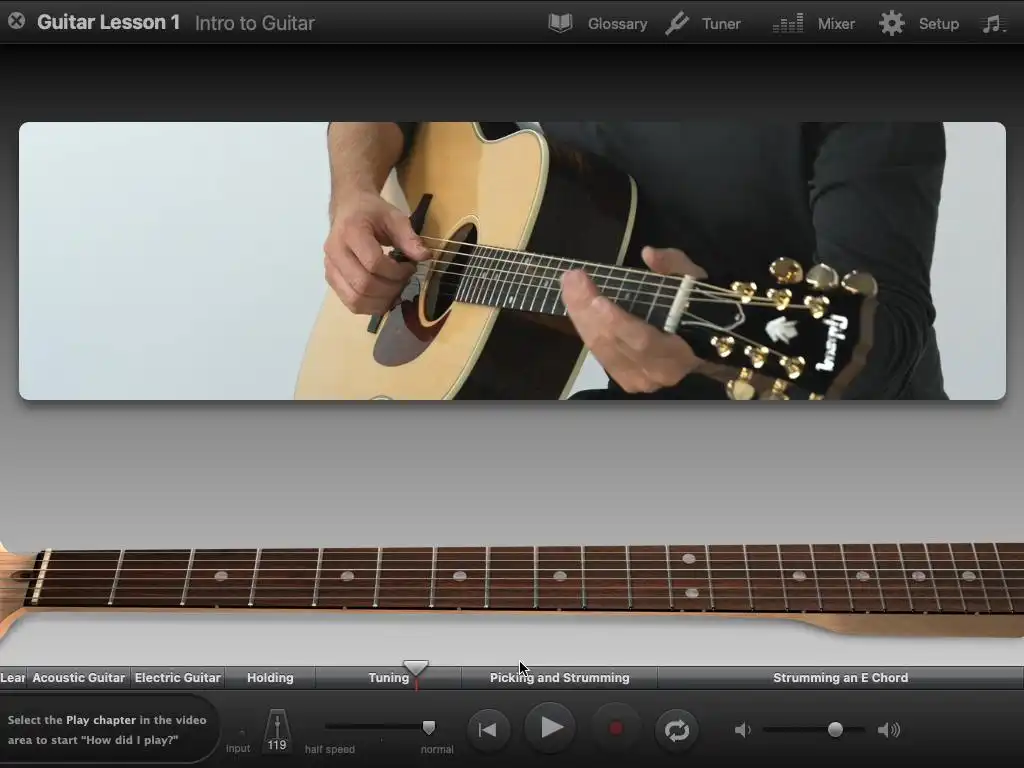1024x768 pixels.
Task: Click the playback speed slider handle
Action: point(428,727)
